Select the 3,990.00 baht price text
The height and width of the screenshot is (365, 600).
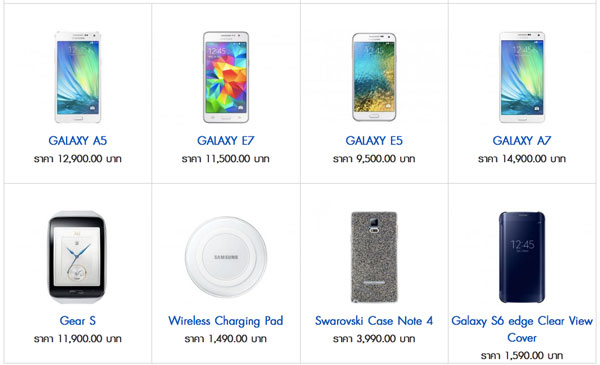point(374,339)
